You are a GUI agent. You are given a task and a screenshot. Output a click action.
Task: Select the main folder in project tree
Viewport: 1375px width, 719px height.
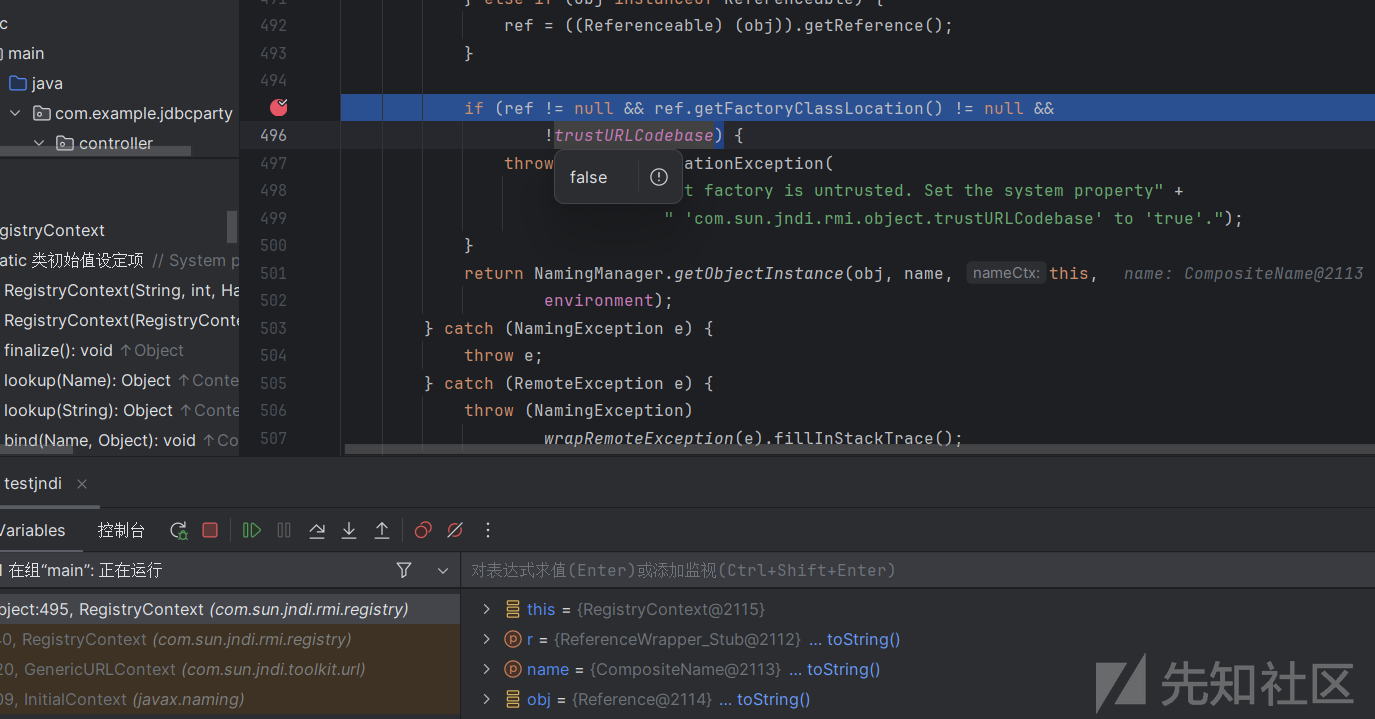26,53
